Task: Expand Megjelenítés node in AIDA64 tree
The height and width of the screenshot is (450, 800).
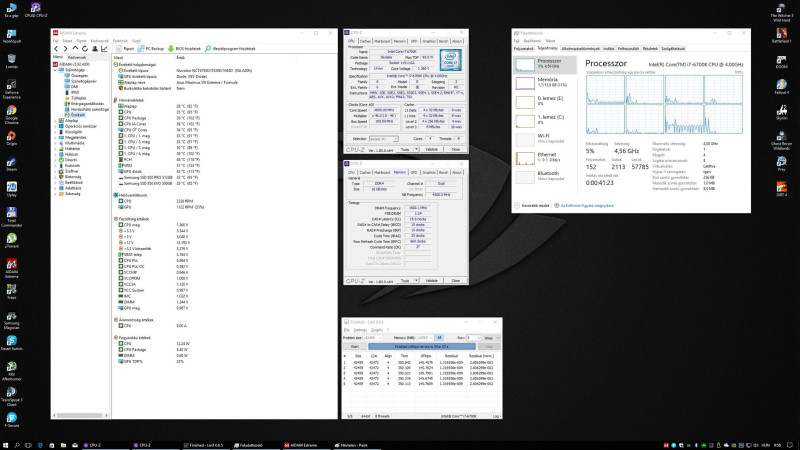Action: (56, 137)
